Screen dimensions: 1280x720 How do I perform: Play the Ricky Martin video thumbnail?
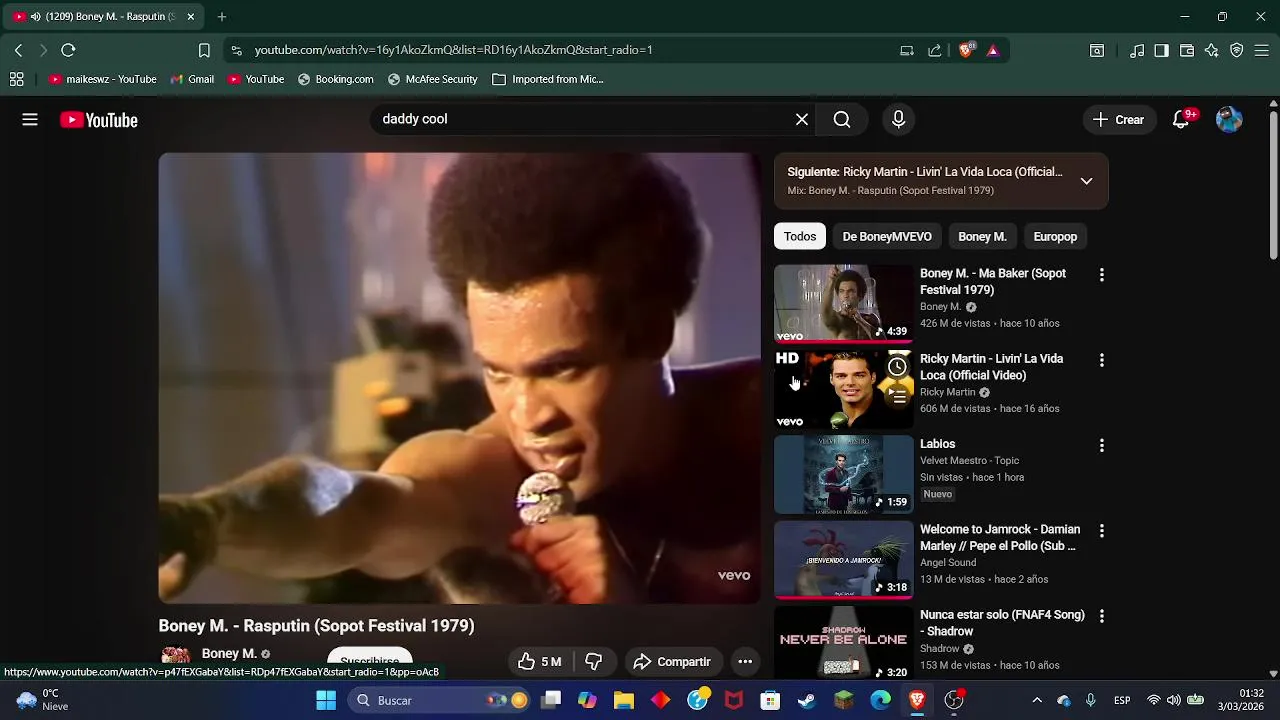coord(843,389)
